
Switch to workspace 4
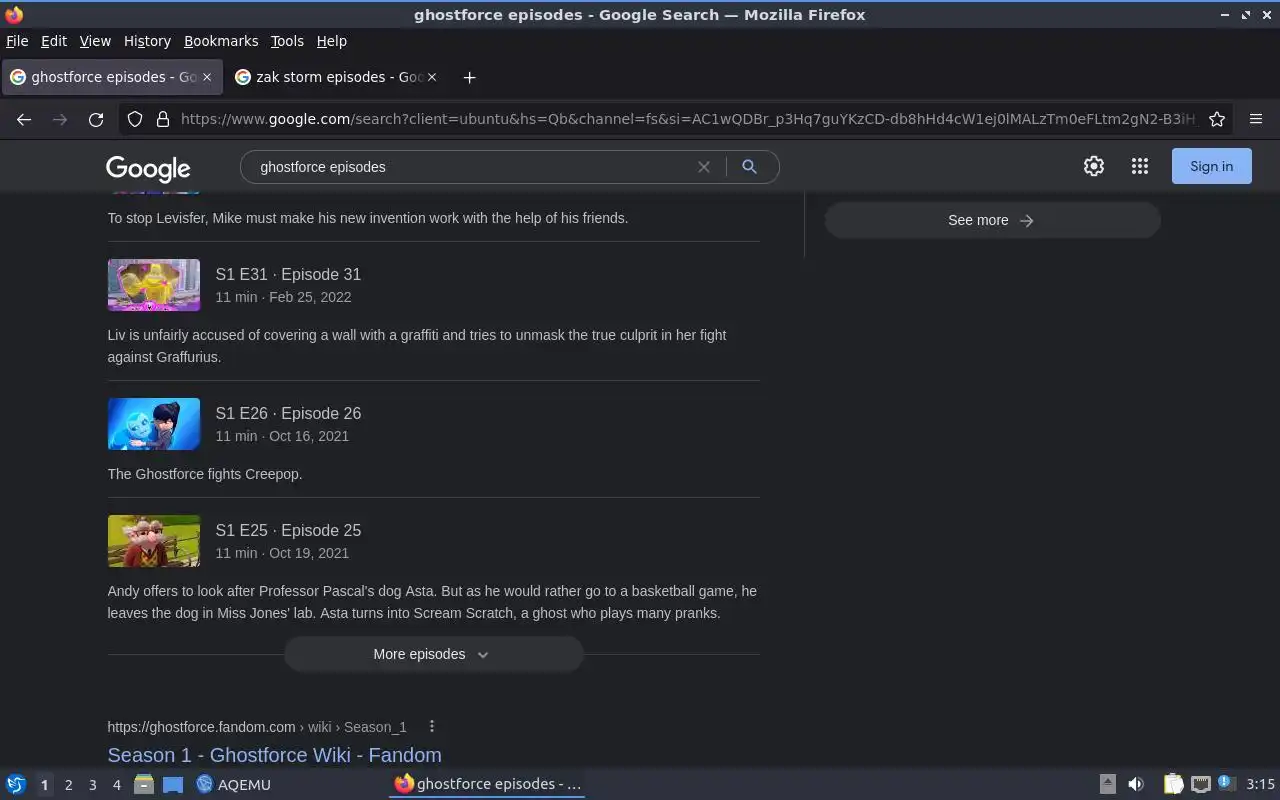pyautogui.click(x=116, y=785)
